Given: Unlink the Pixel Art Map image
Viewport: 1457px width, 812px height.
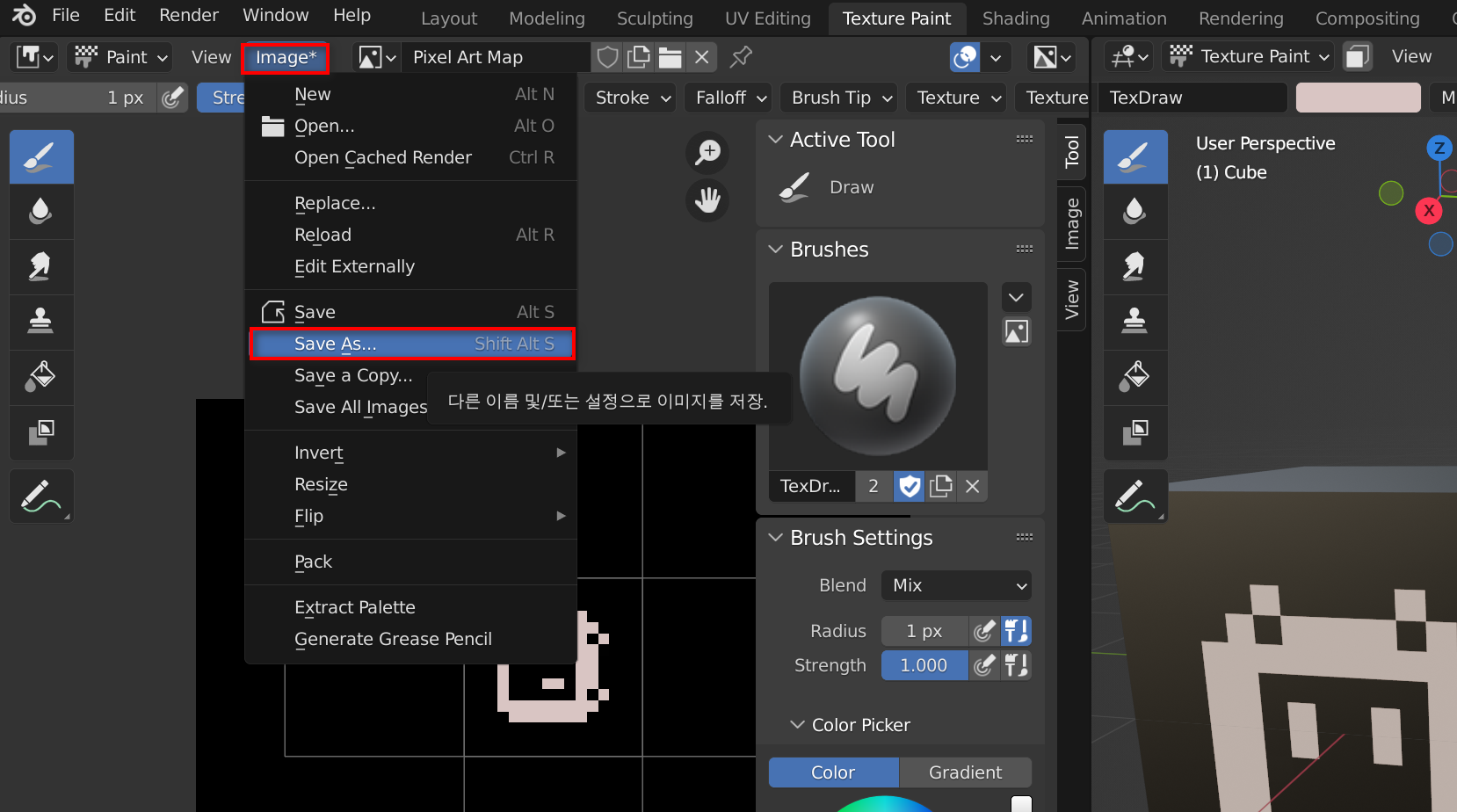Looking at the screenshot, I should pyautogui.click(x=702, y=57).
